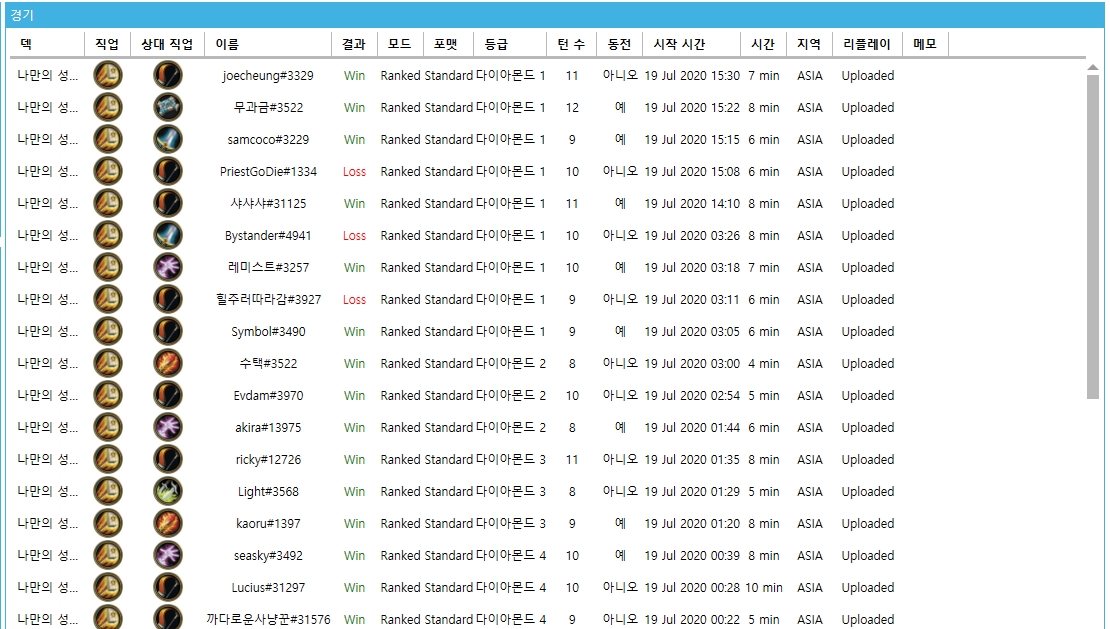Click the vertical scrollbar thumb
The height and width of the screenshot is (629, 1110).
1092,236
